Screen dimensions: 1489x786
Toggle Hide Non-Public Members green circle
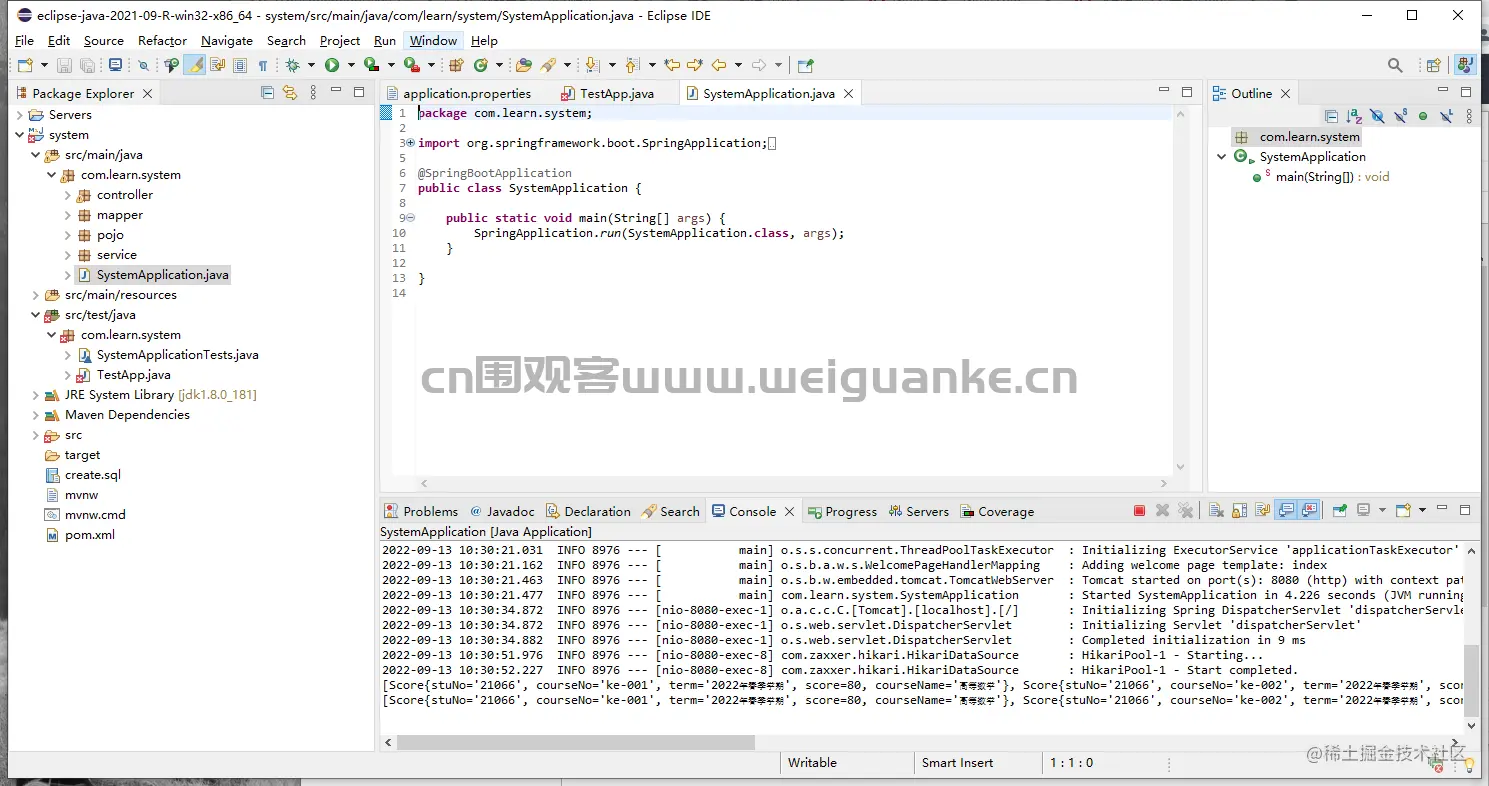coord(1423,116)
